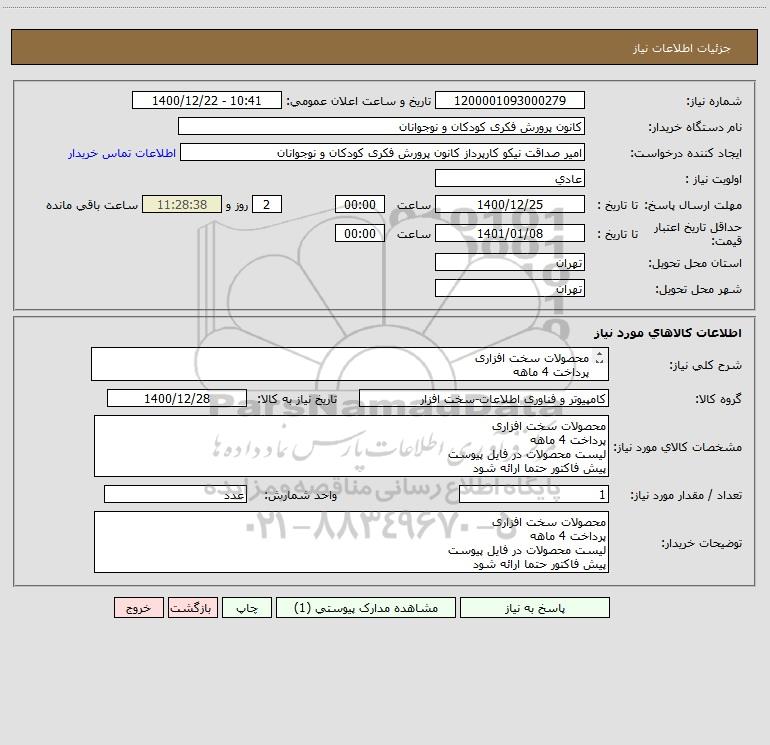This screenshot has width=770, height=745.
Task: Open مشاهده مدارک پیوستی (1) attachments
Action: pyautogui.click(x=366, y=608)
